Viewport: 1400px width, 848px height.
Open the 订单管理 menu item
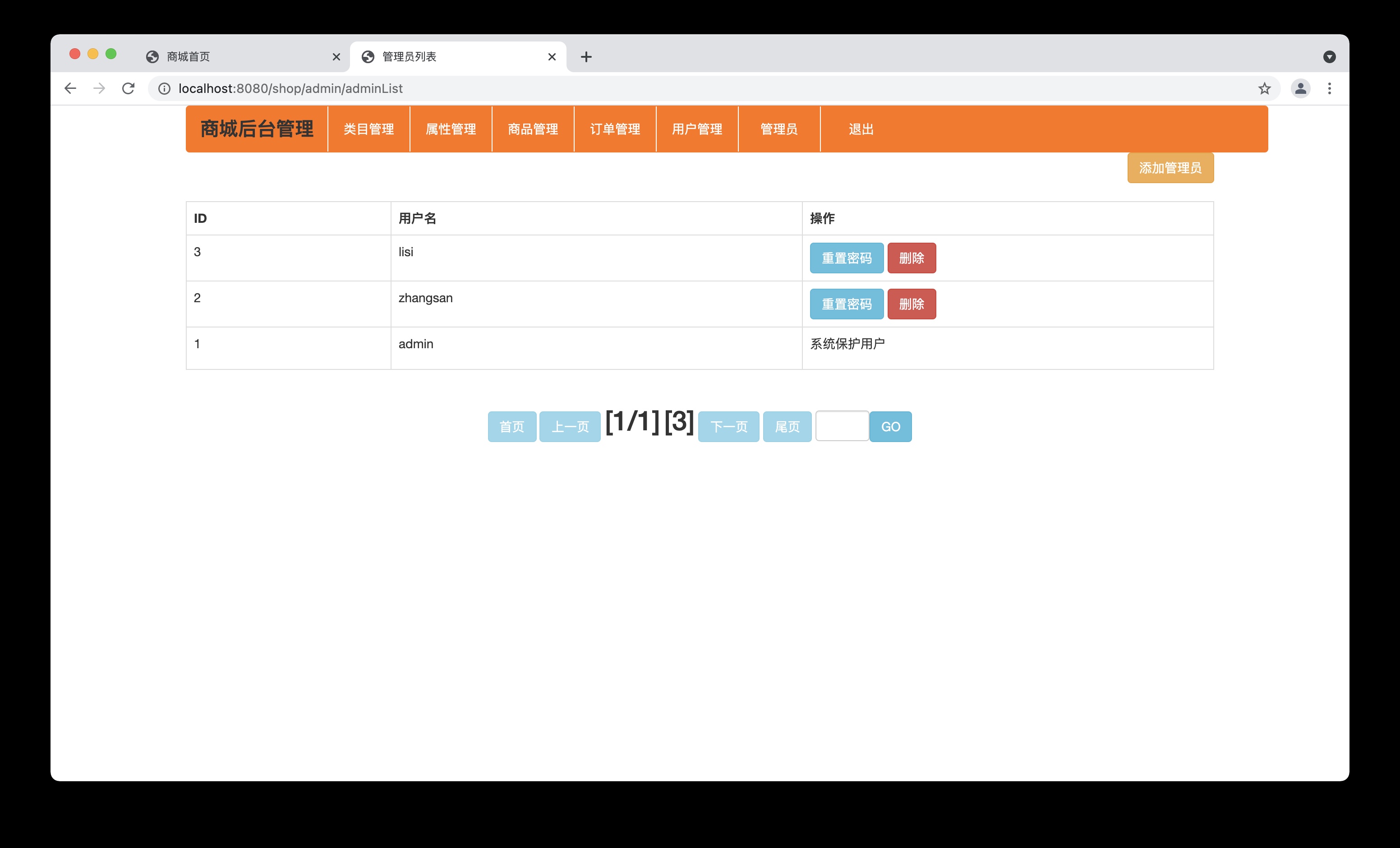(615, 129)
